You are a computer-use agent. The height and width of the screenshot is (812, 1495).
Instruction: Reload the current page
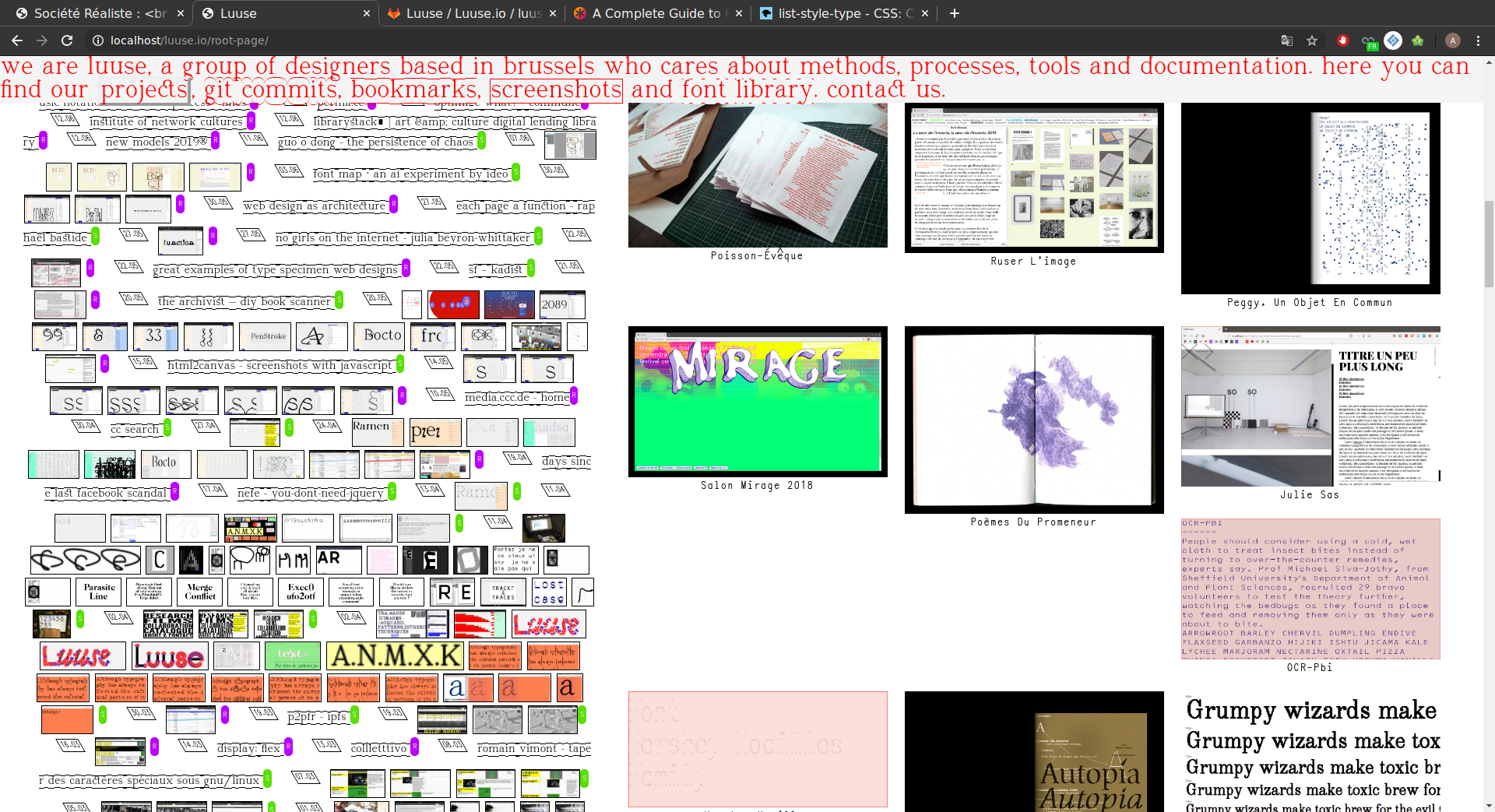point(67,40)
